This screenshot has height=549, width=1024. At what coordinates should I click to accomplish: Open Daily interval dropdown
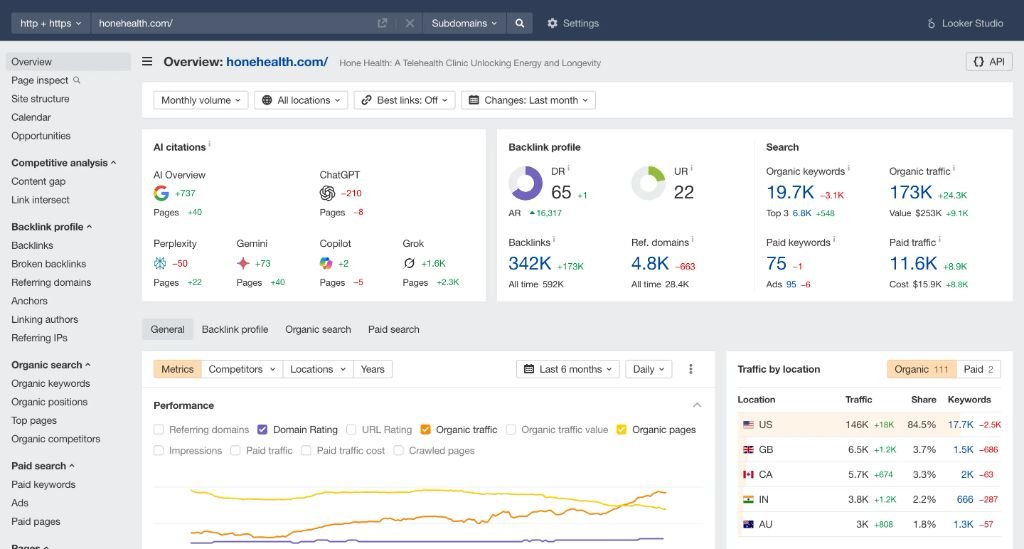[648, 369]
